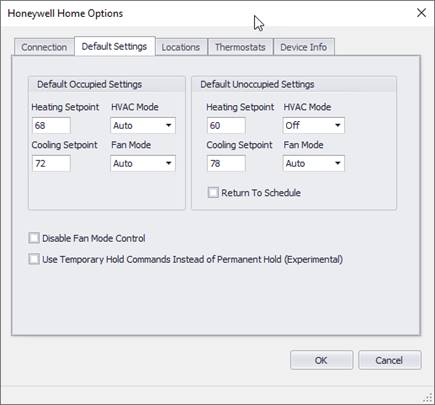The height and width of the screenshot is (405, 435).
Task: Open Unoccupied HVAC Mode dropdown showing Off
Action: [313, 125]
